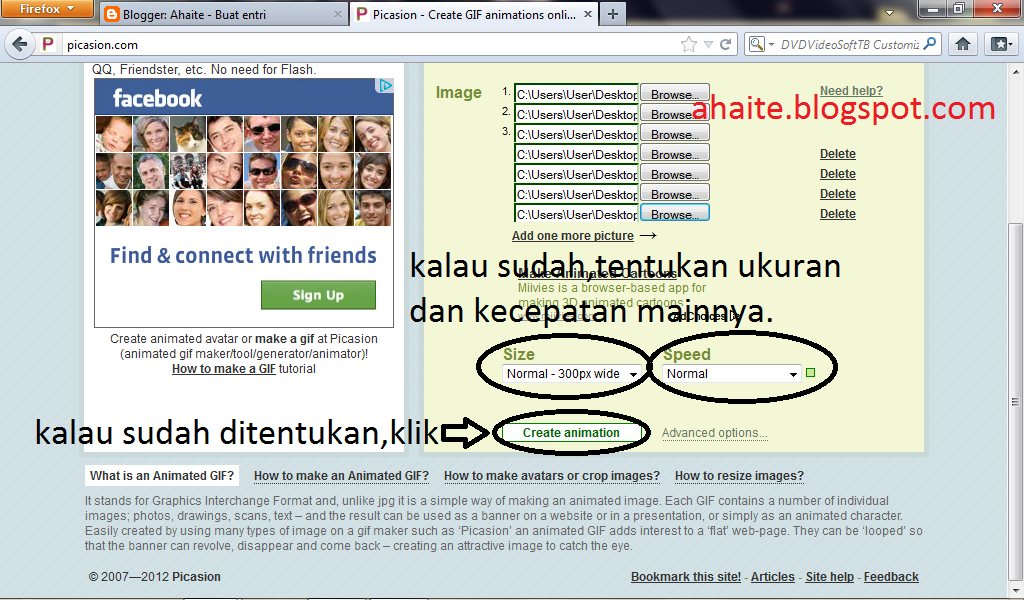This screenshot has height=600, width=1024.
Task: Click the Create animation button
Action: point(571,432)
